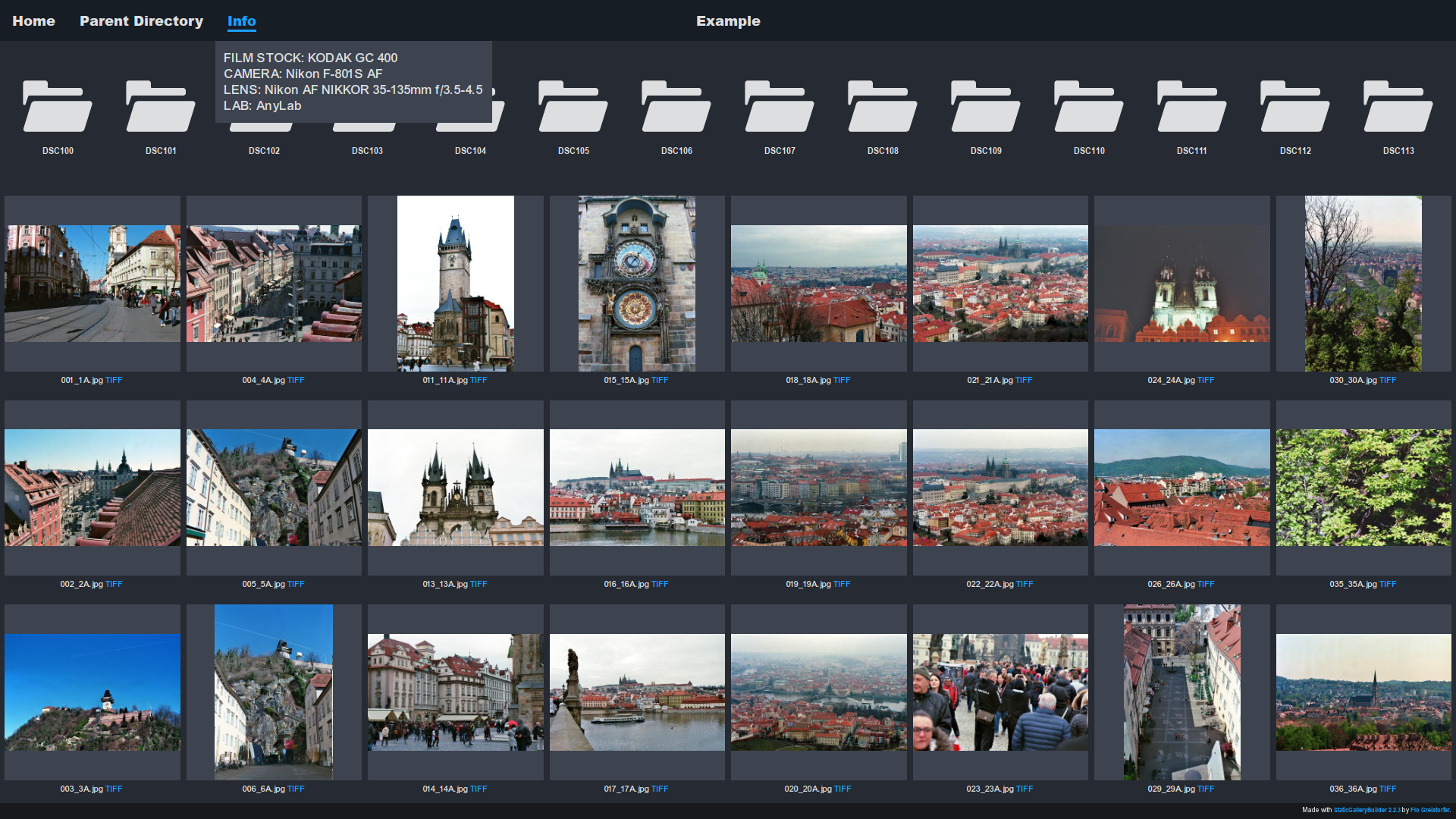Go to Home in navigation bar
Screen dimensions: 1456x819
tap(33, 21)
